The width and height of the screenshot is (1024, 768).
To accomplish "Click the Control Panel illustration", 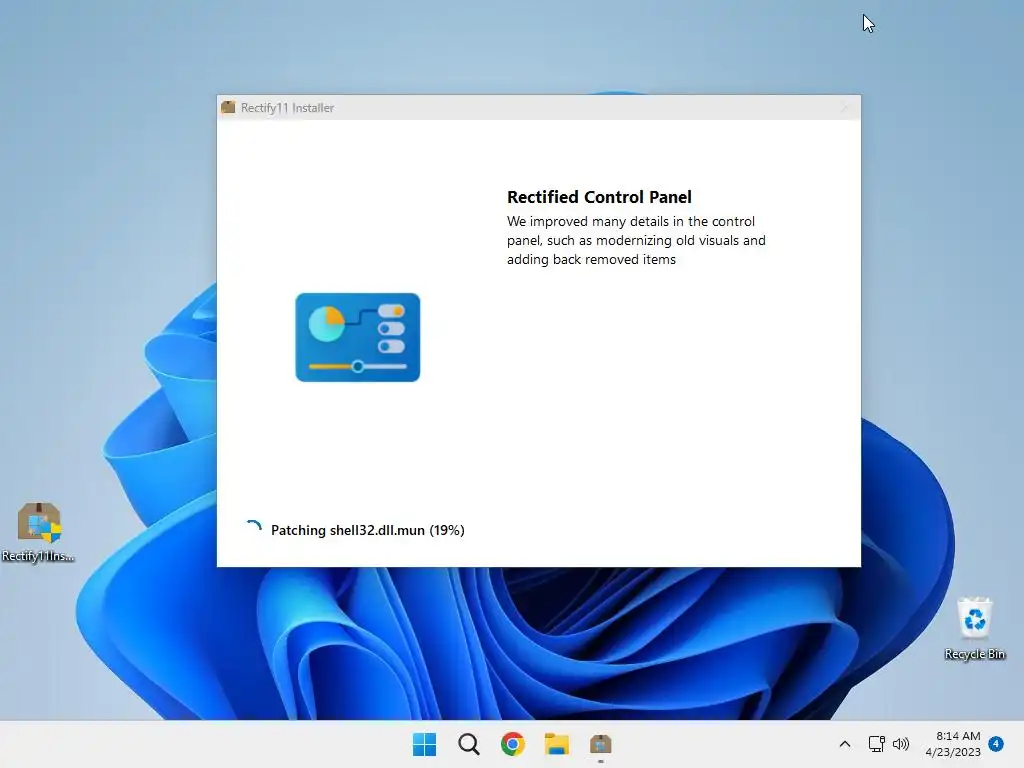I will [358, 337].
